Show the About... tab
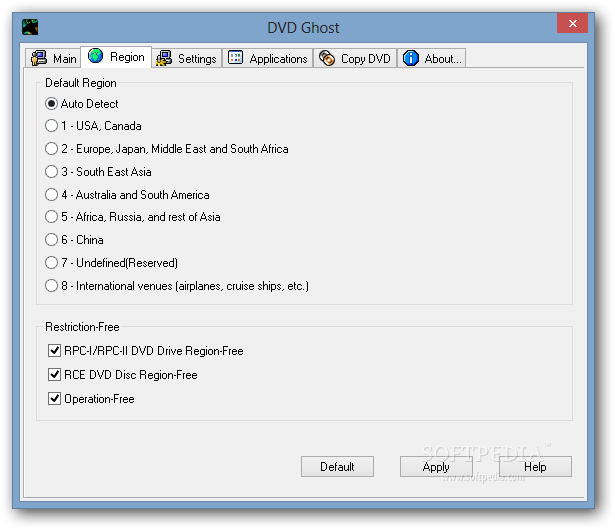The image size is (615, 529). pos(431,58)
